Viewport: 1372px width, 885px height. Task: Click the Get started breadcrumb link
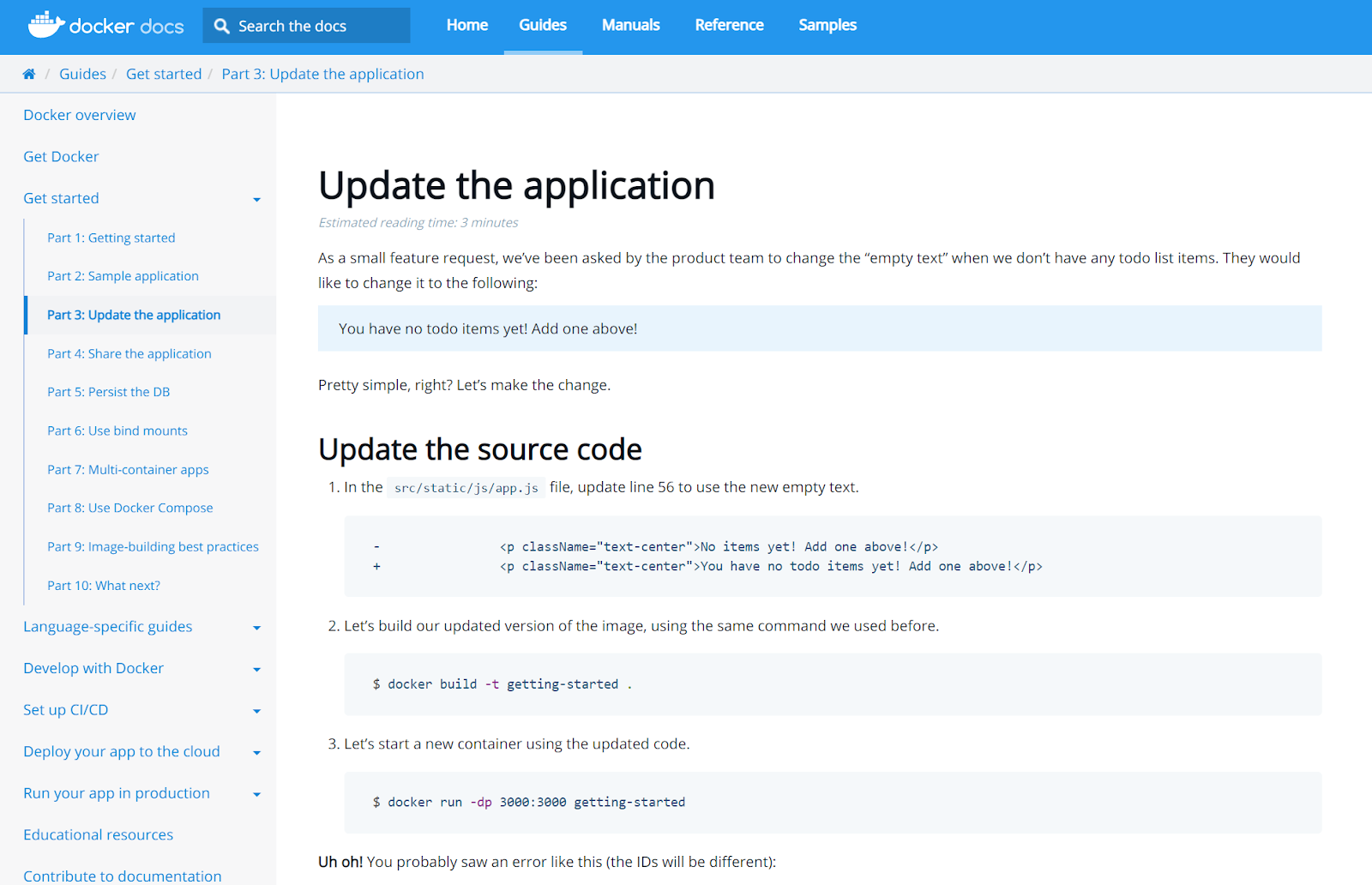pyautogui.click(x=164, y=74)
